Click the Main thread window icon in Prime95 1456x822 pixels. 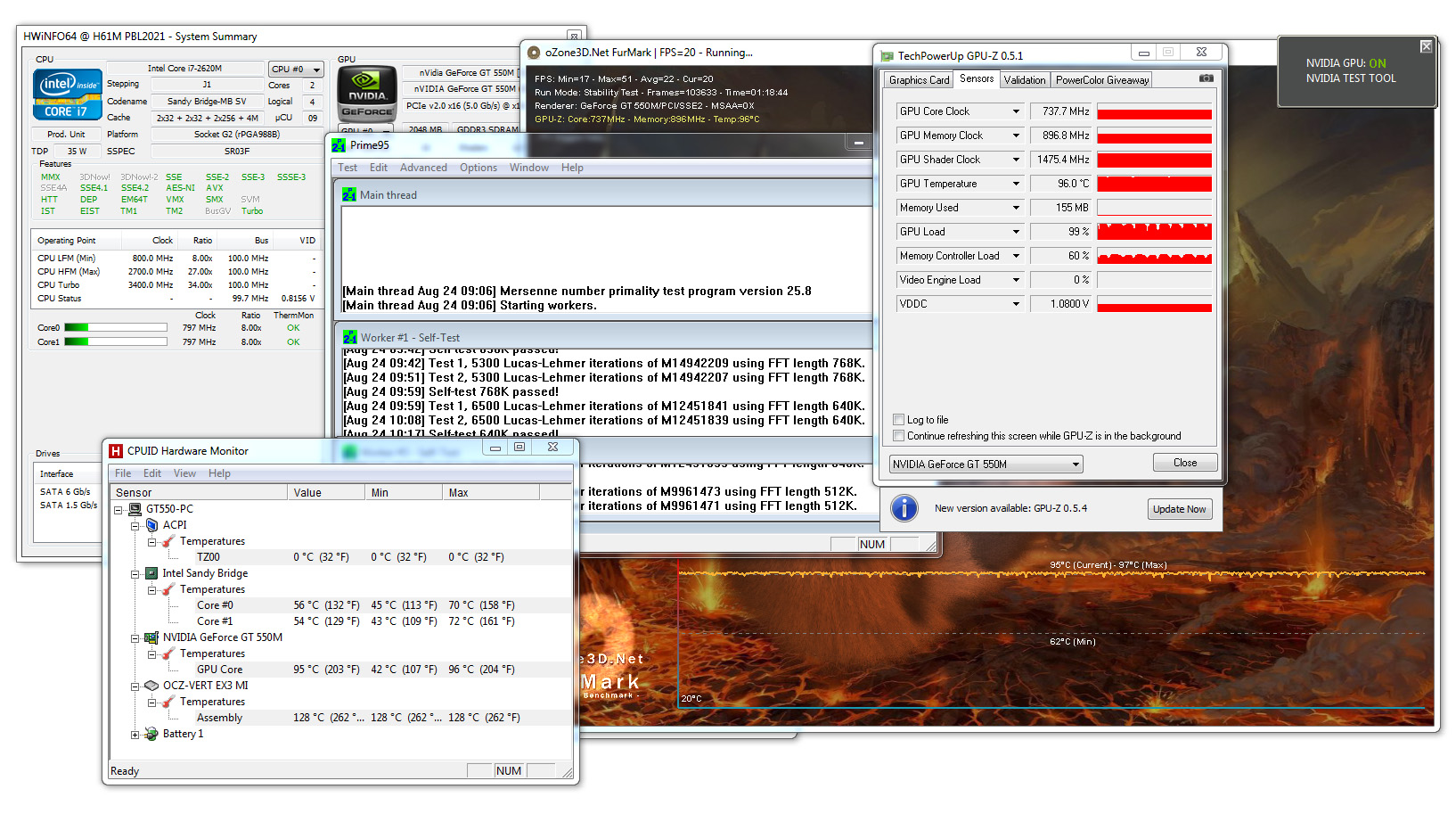pos(349,194)
